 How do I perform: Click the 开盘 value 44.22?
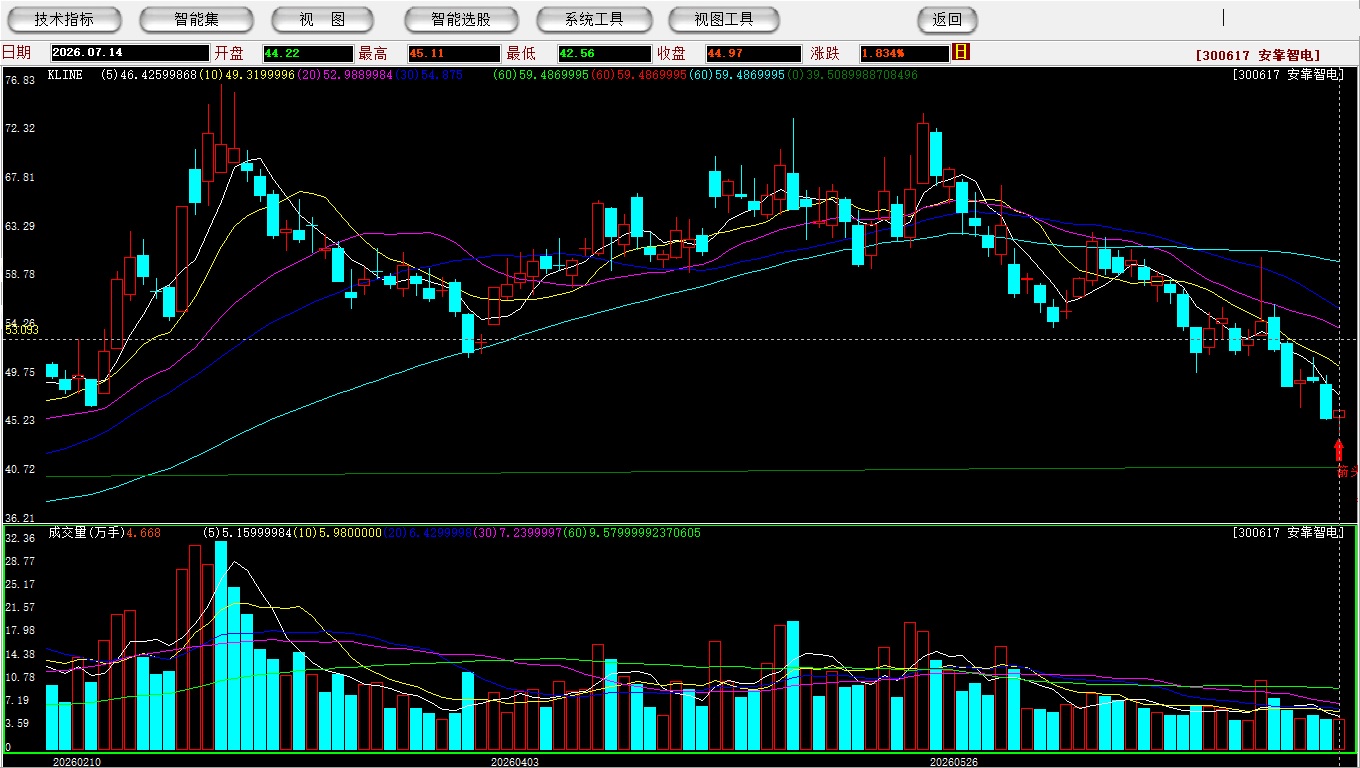pos(308,53)
